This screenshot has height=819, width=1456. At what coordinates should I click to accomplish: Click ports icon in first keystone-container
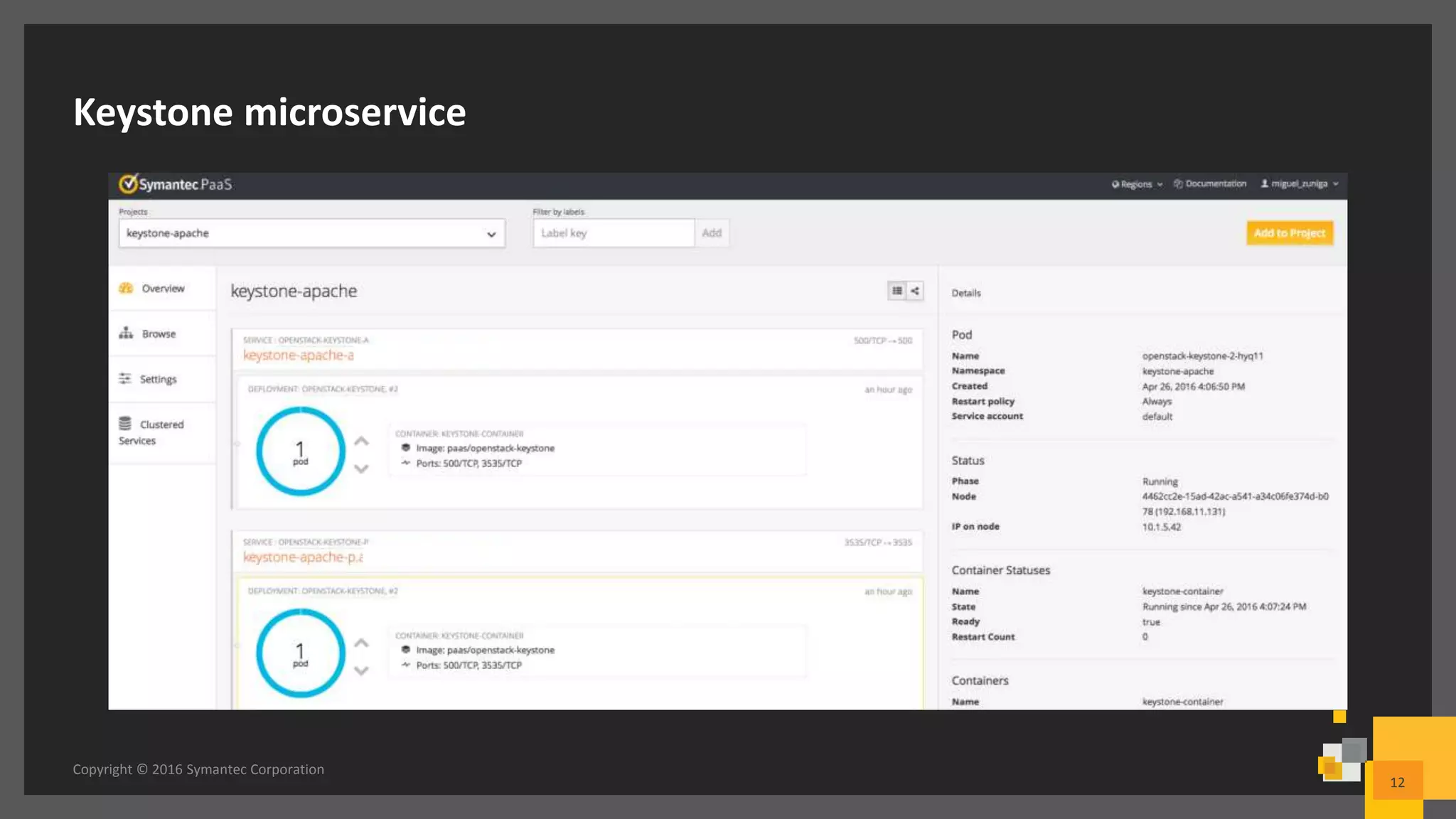[x=406, y=463]
